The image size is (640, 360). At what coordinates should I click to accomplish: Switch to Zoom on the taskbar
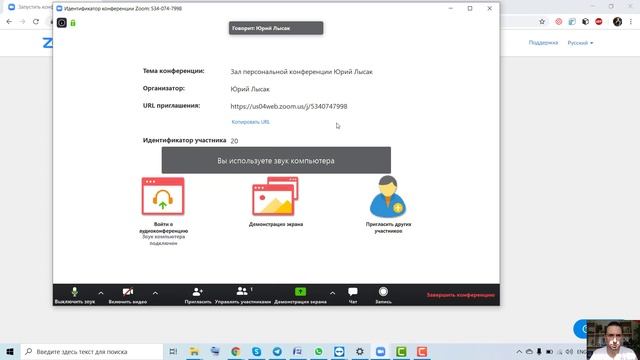click(380, 351)
